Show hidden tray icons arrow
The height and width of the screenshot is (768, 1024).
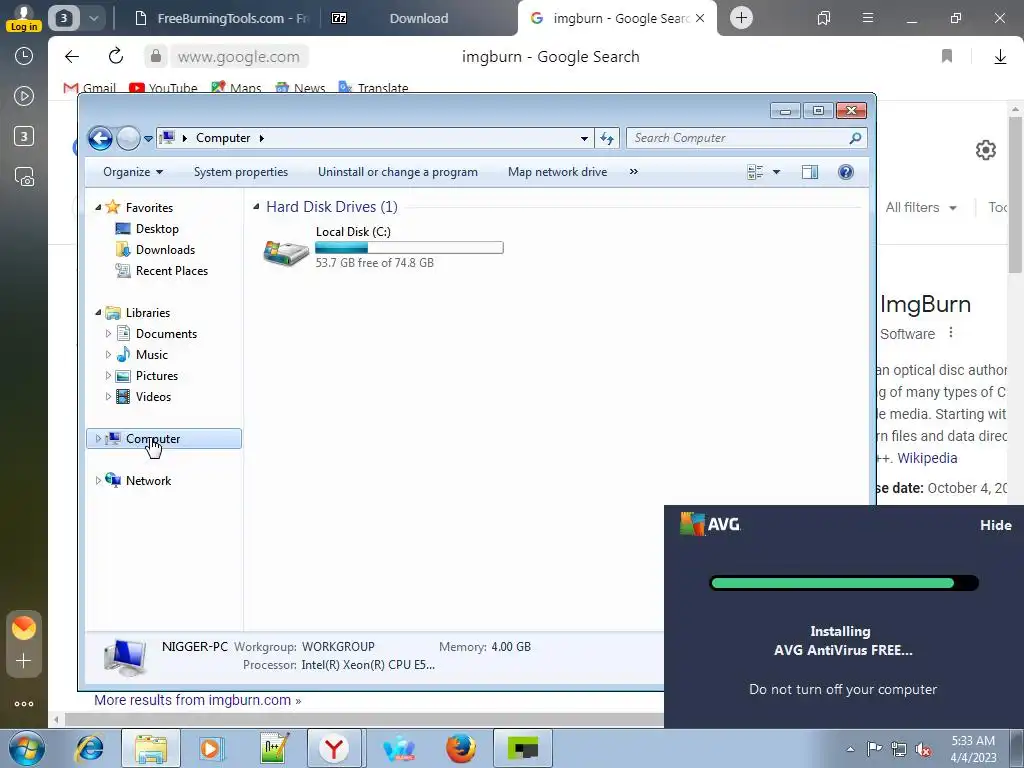850,749
